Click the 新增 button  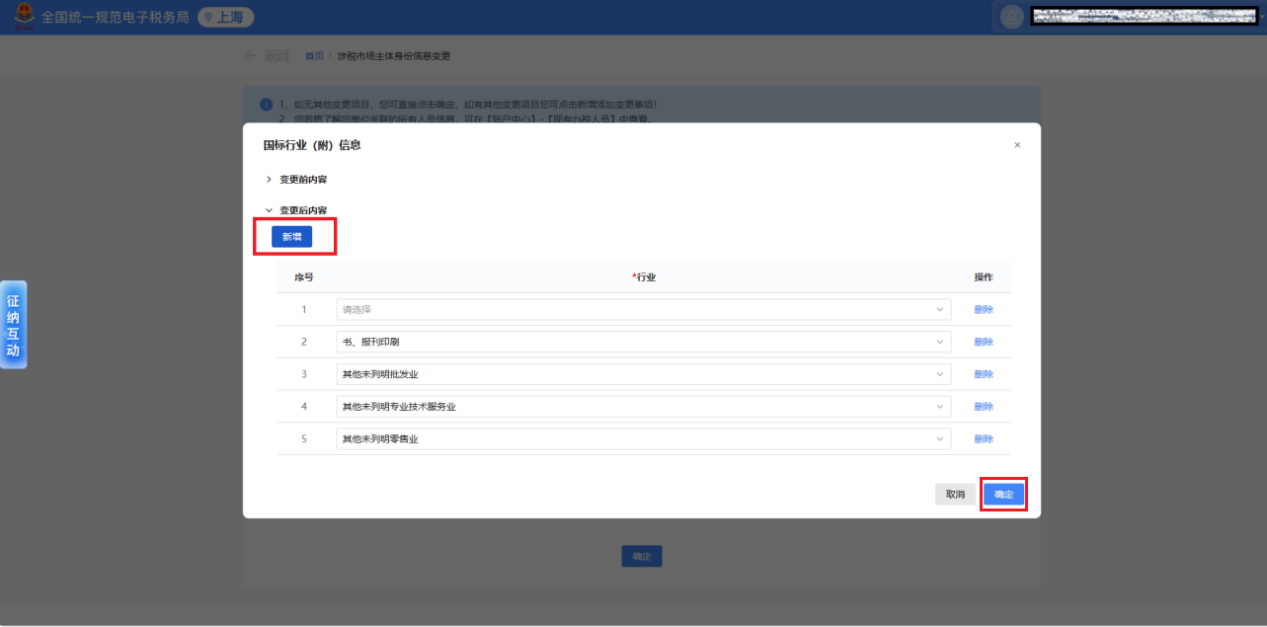[291, 237]
